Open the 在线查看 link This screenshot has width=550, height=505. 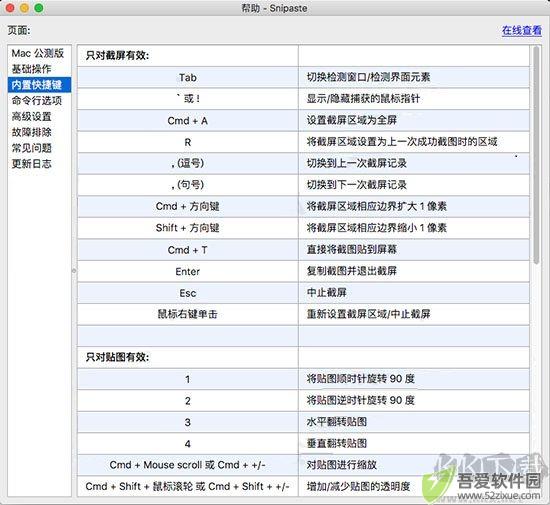click(x=522, y=31)
